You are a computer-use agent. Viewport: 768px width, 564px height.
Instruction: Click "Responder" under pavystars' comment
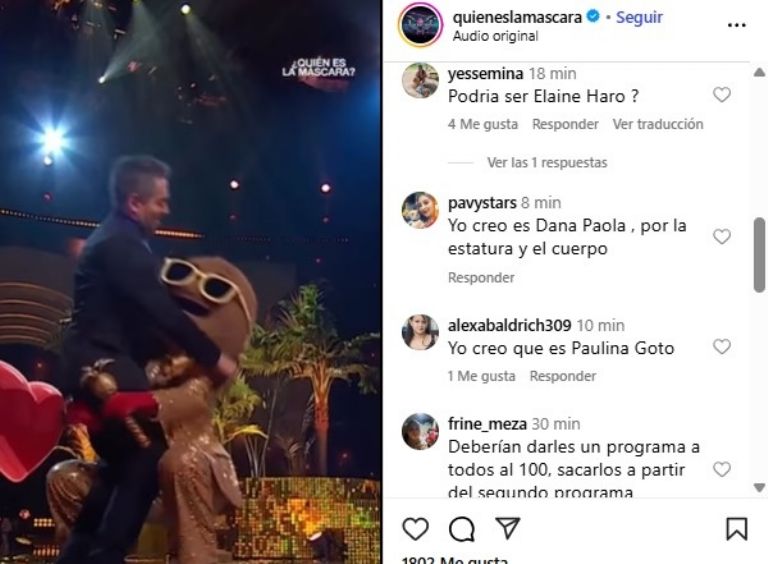[481, 278]
